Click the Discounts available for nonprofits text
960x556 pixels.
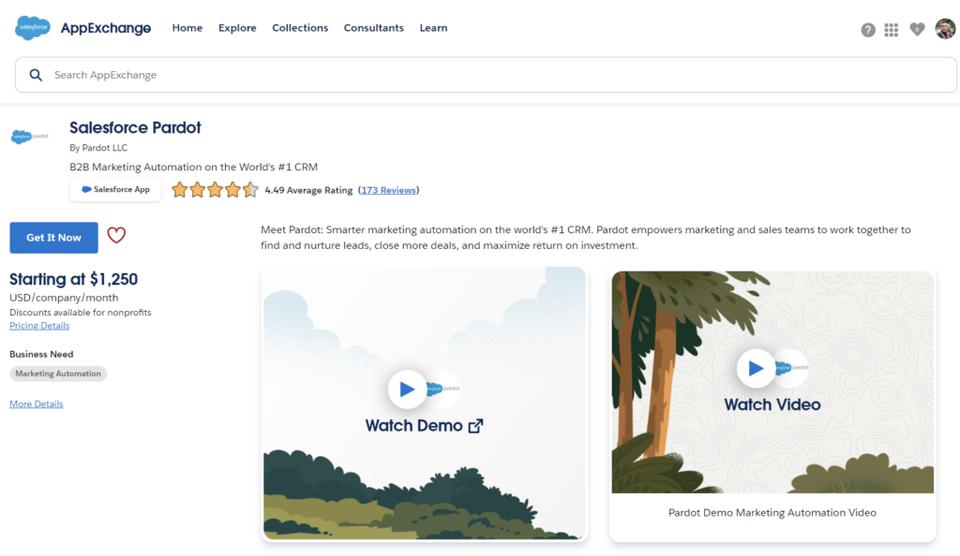(80, 312)
